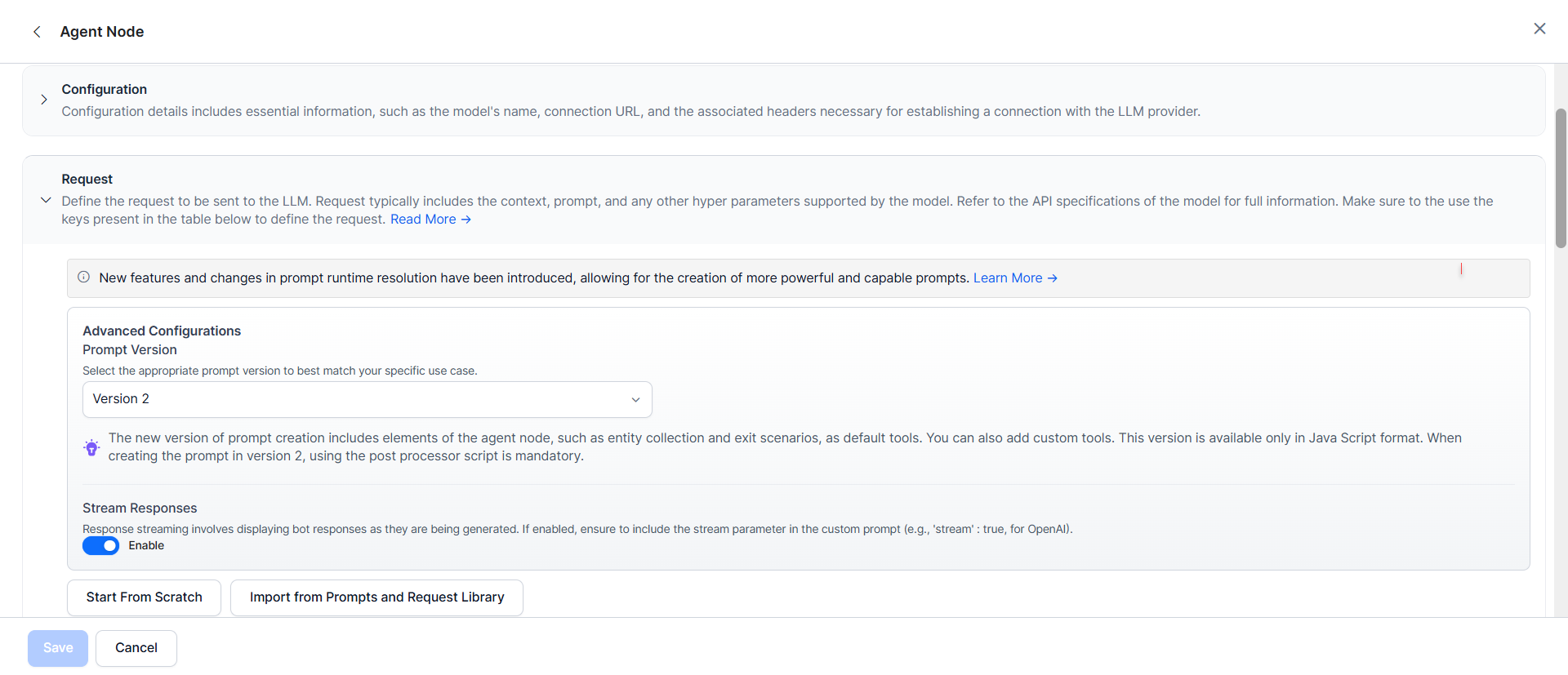Open the Prompt Version dropdown
The height and width of the screenshot is (675, 1568).
coord(367,399)
